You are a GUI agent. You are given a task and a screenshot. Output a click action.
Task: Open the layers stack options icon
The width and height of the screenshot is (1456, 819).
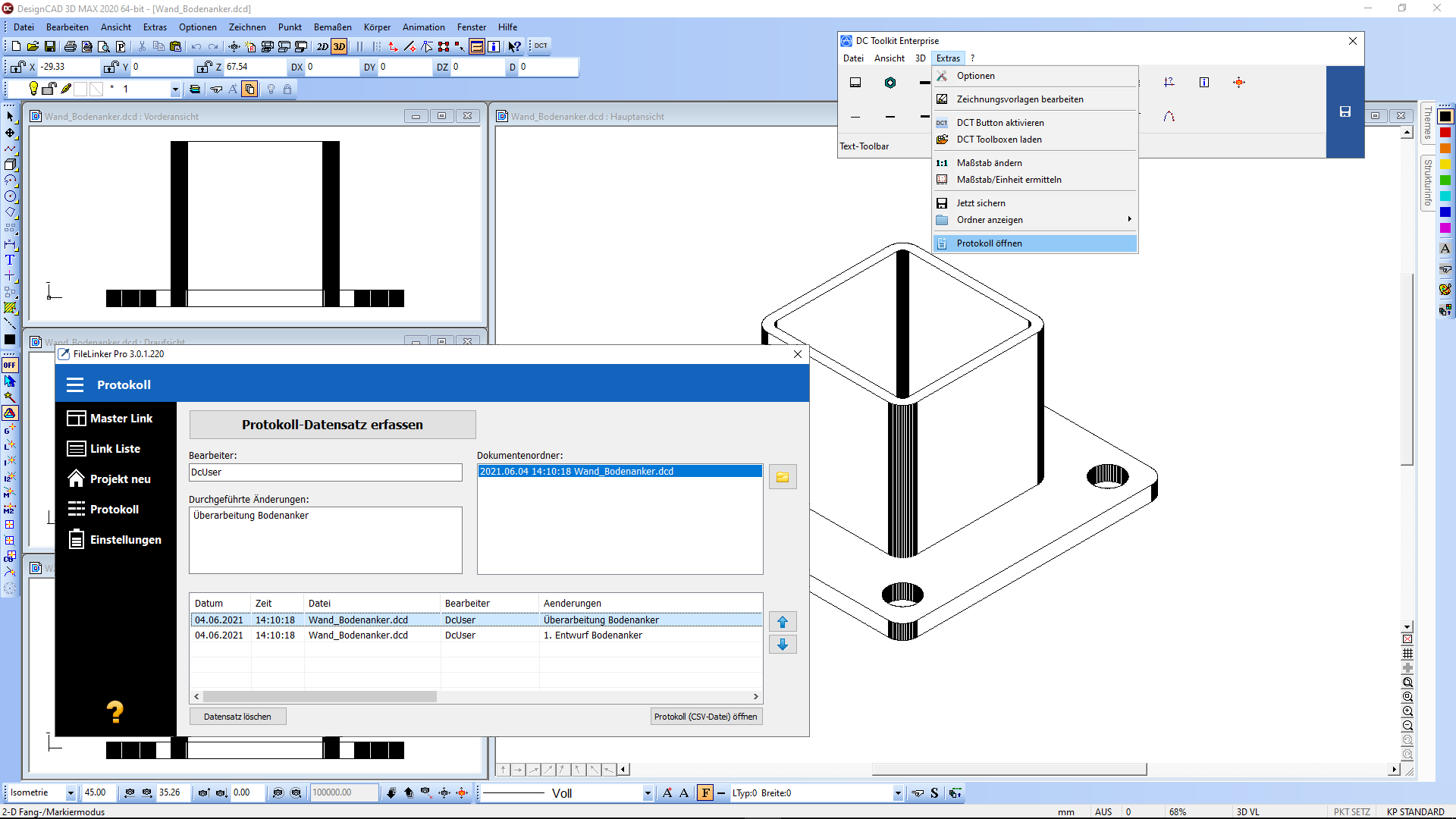195,89
